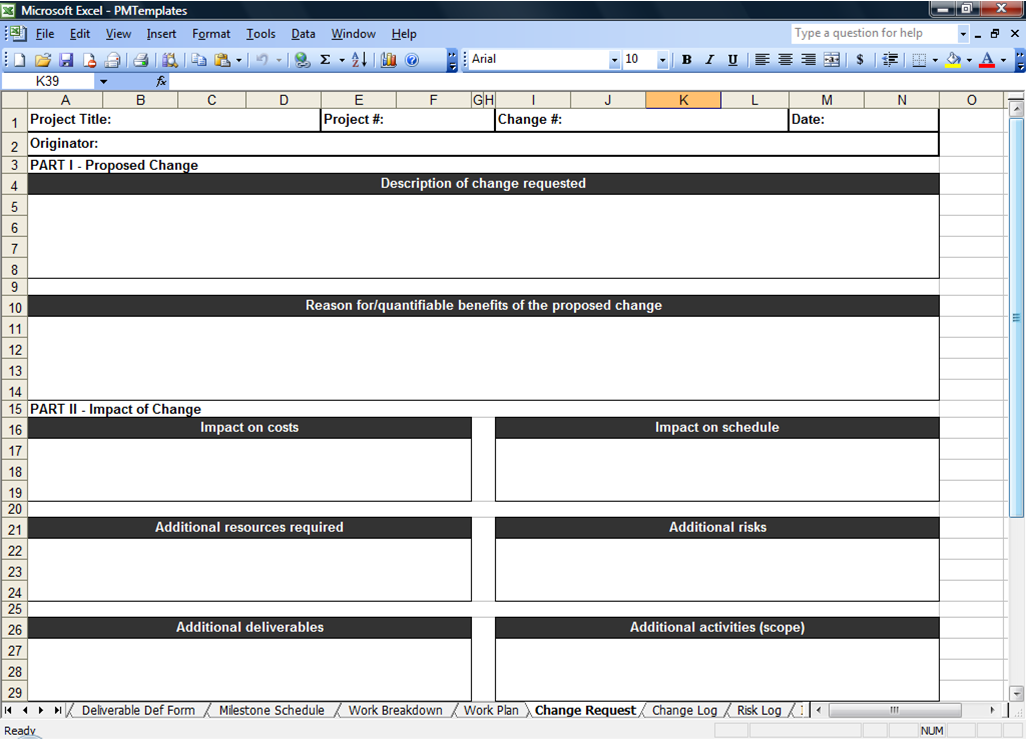Click the E-mail envelope toolbar icon
The width and height of the screenshot is (1026, 739).
[113, 60]
